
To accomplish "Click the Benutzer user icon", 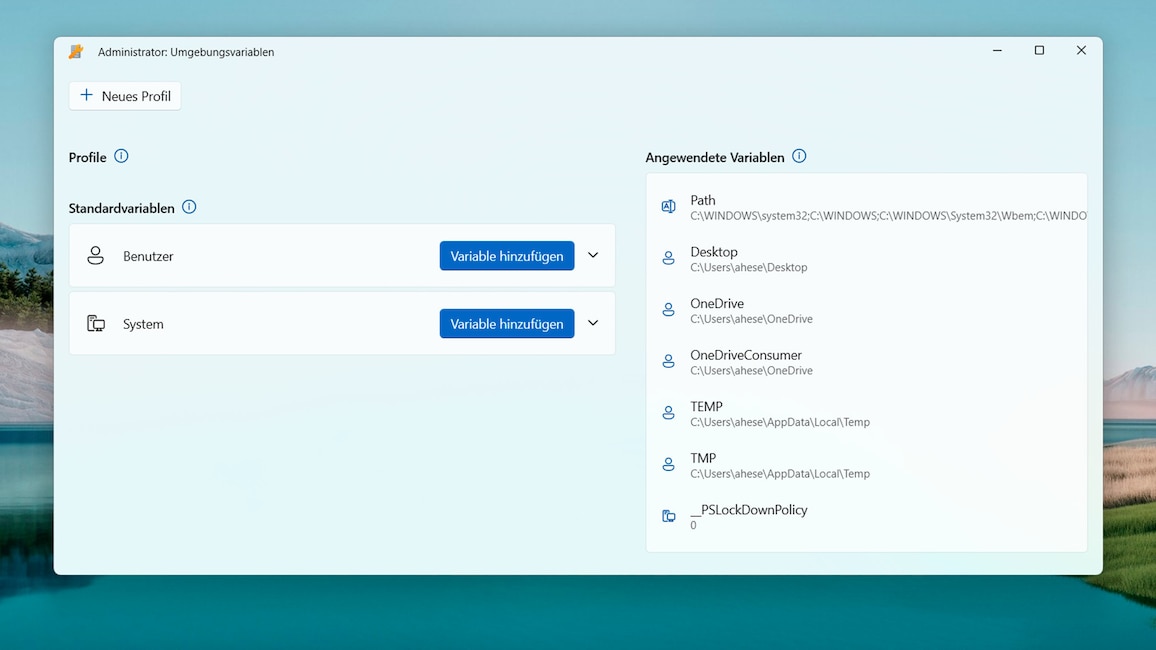I will tap(96, 256).
